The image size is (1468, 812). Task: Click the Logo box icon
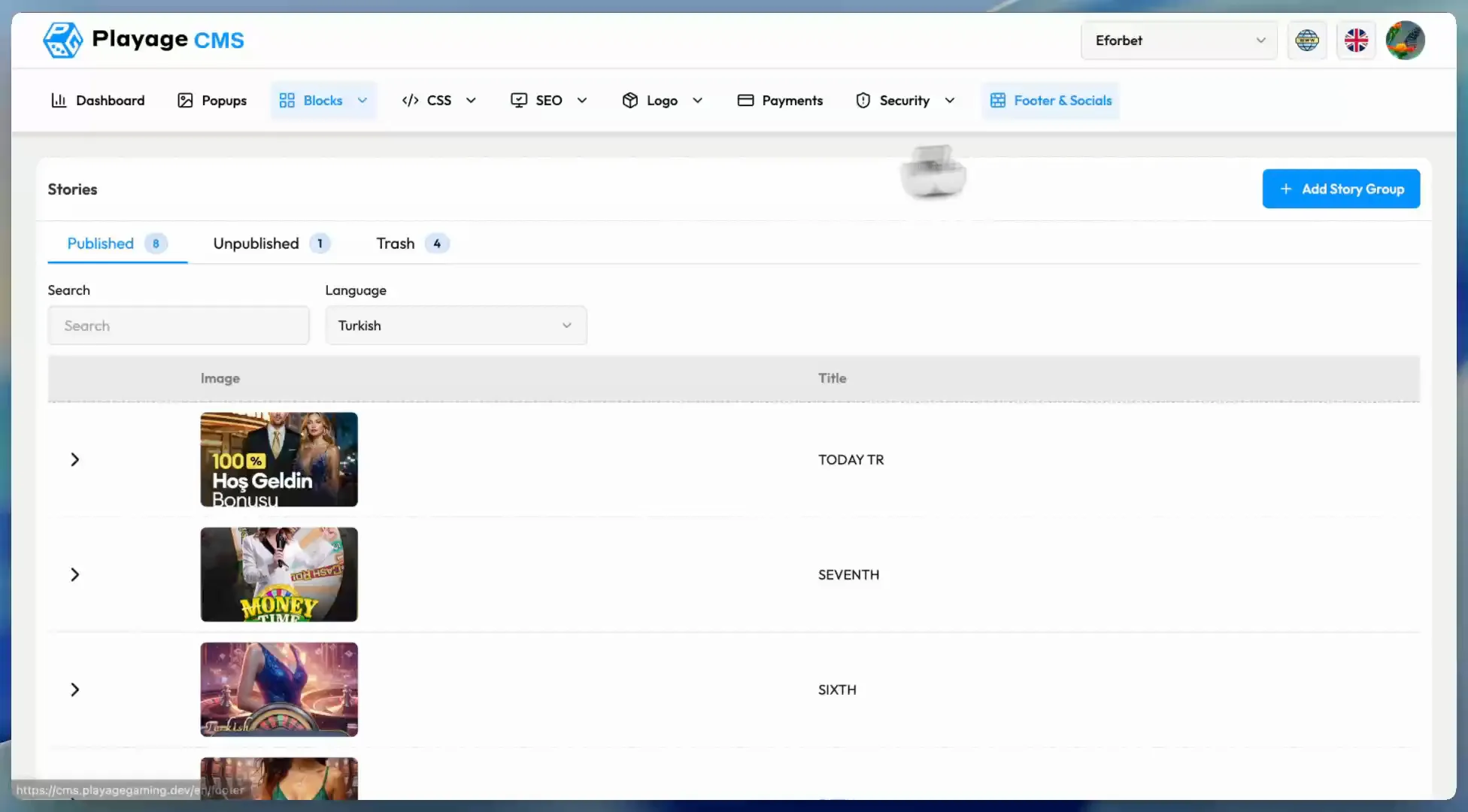coord(630,100)
